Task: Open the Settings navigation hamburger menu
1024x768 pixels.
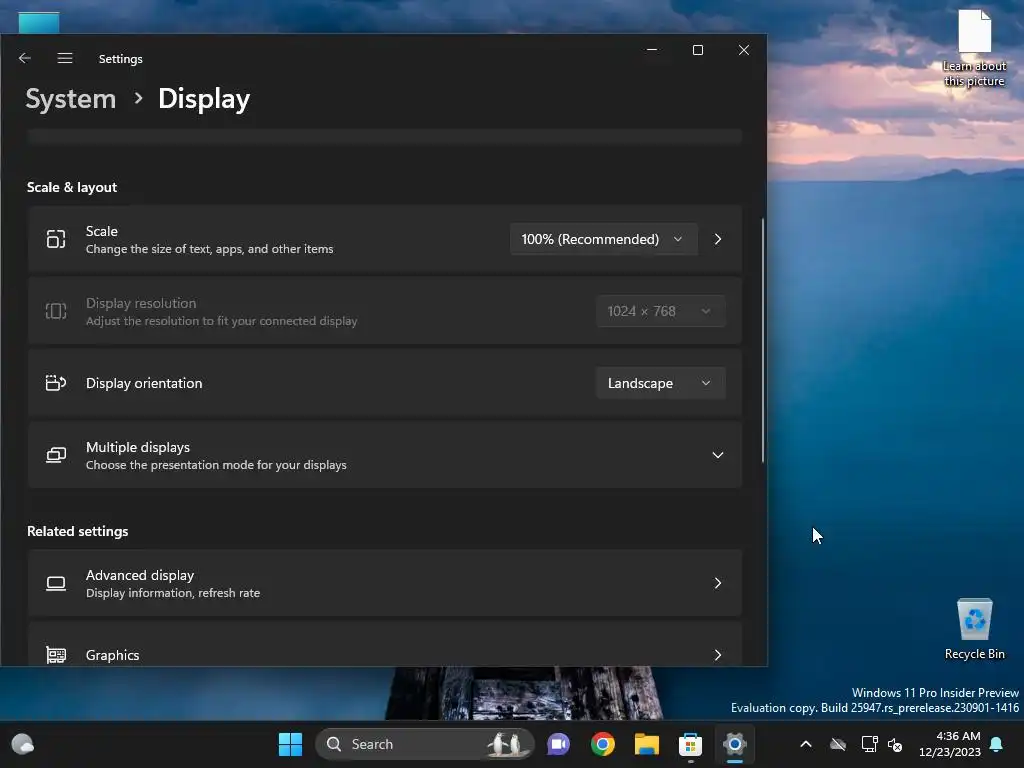Action: coord(65,58)
